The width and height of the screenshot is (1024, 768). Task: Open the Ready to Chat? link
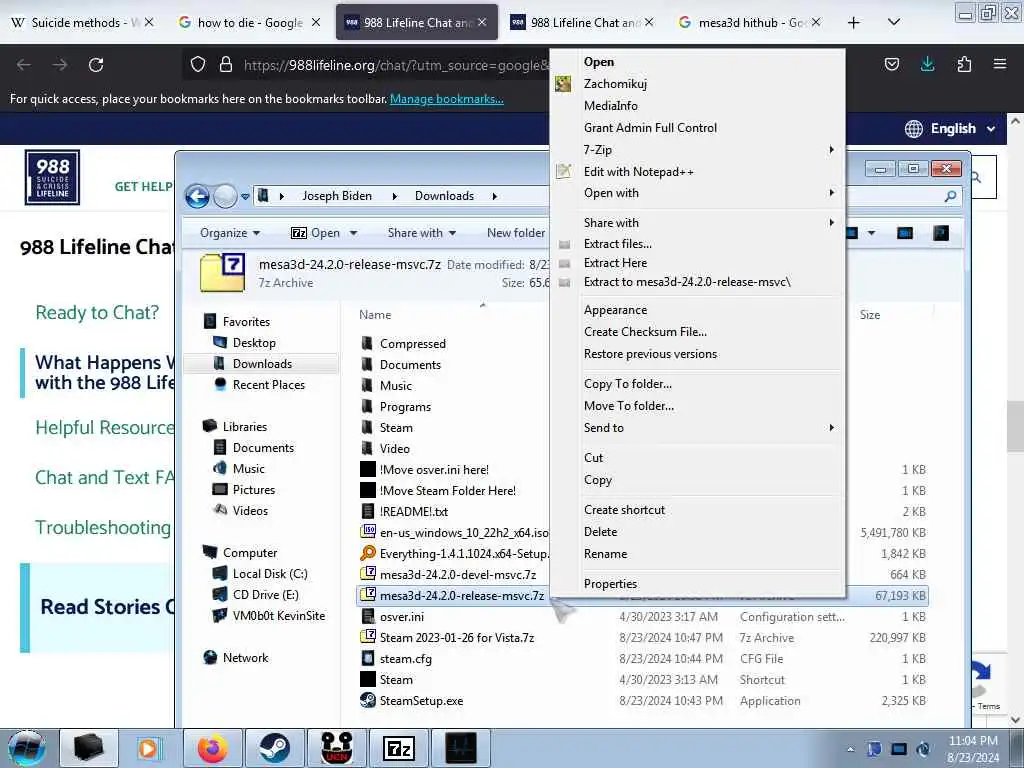pyautogui.click(x=97, y=312)
